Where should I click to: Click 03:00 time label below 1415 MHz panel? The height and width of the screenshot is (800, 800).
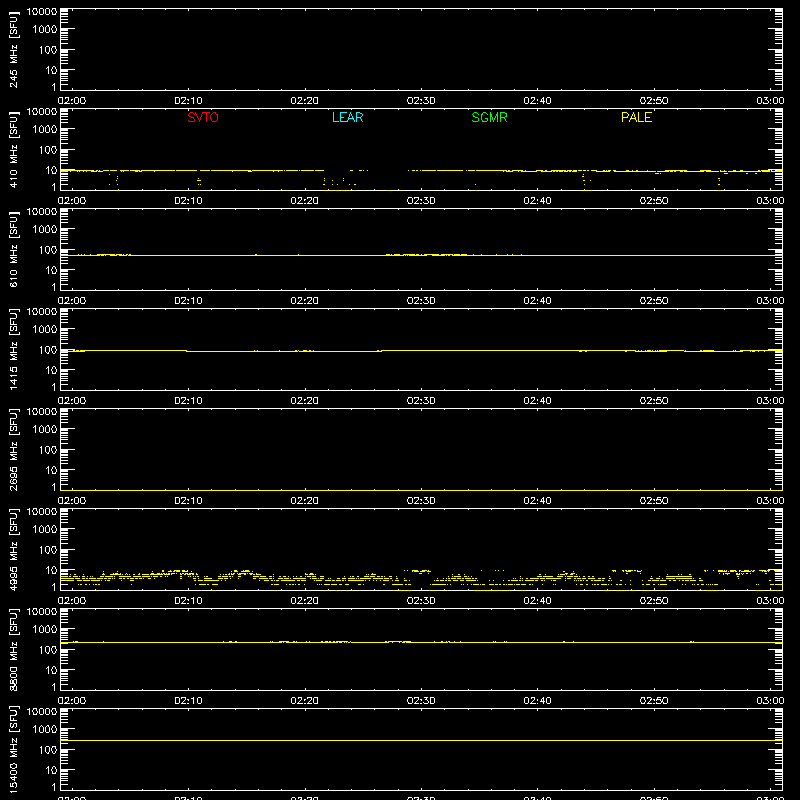click(770, 401)
